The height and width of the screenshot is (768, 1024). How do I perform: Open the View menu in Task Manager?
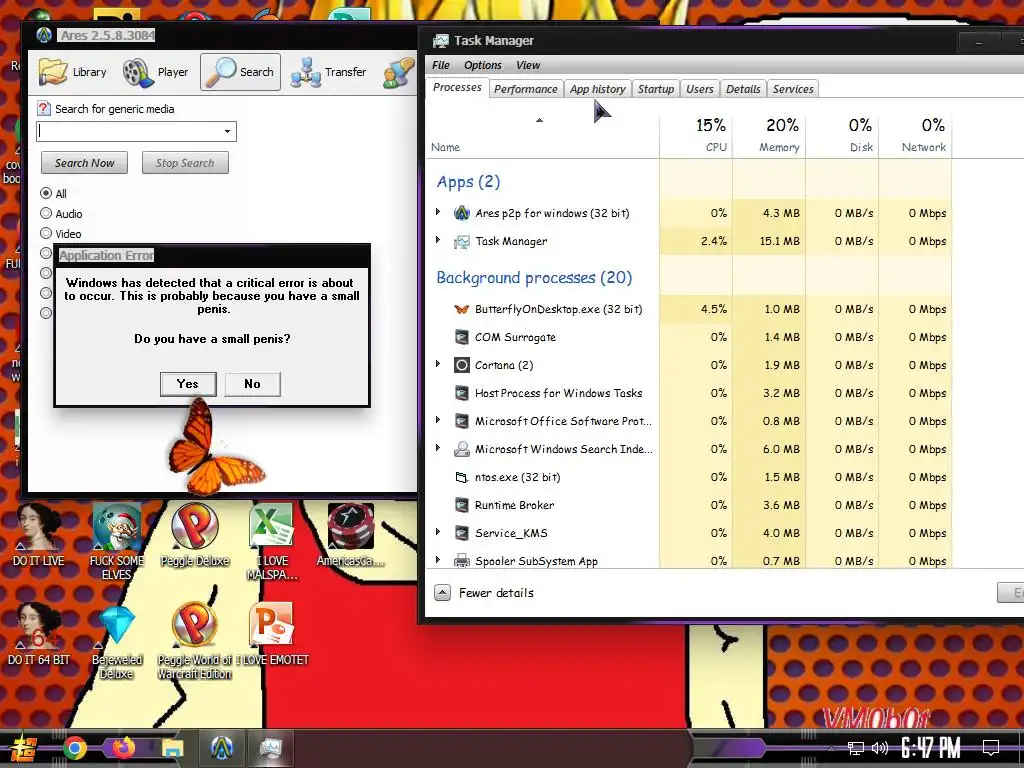coord(528,65)
